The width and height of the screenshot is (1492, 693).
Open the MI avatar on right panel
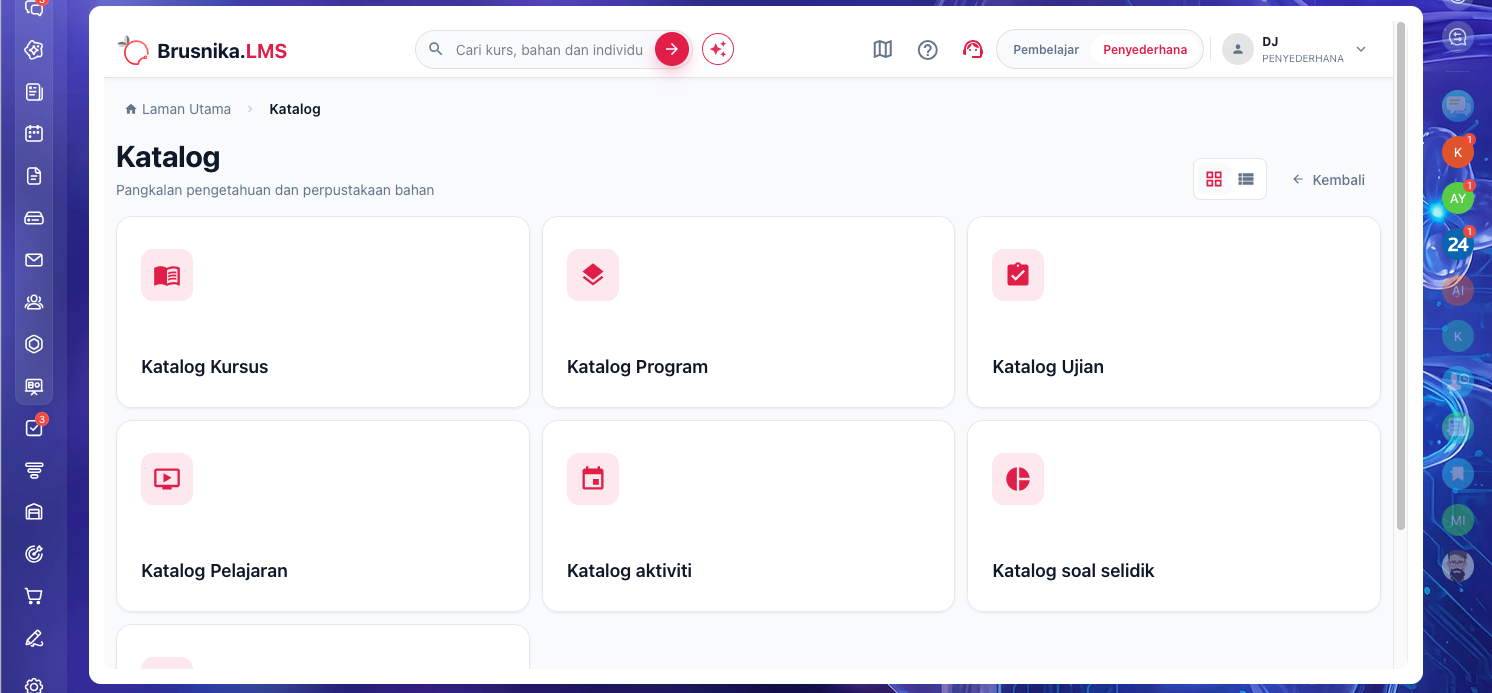tap(1458, 520)
